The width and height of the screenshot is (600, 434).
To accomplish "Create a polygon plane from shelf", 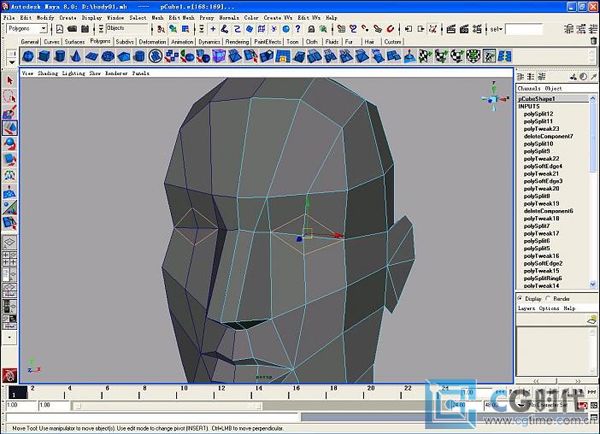I will [x=92, y=57].
